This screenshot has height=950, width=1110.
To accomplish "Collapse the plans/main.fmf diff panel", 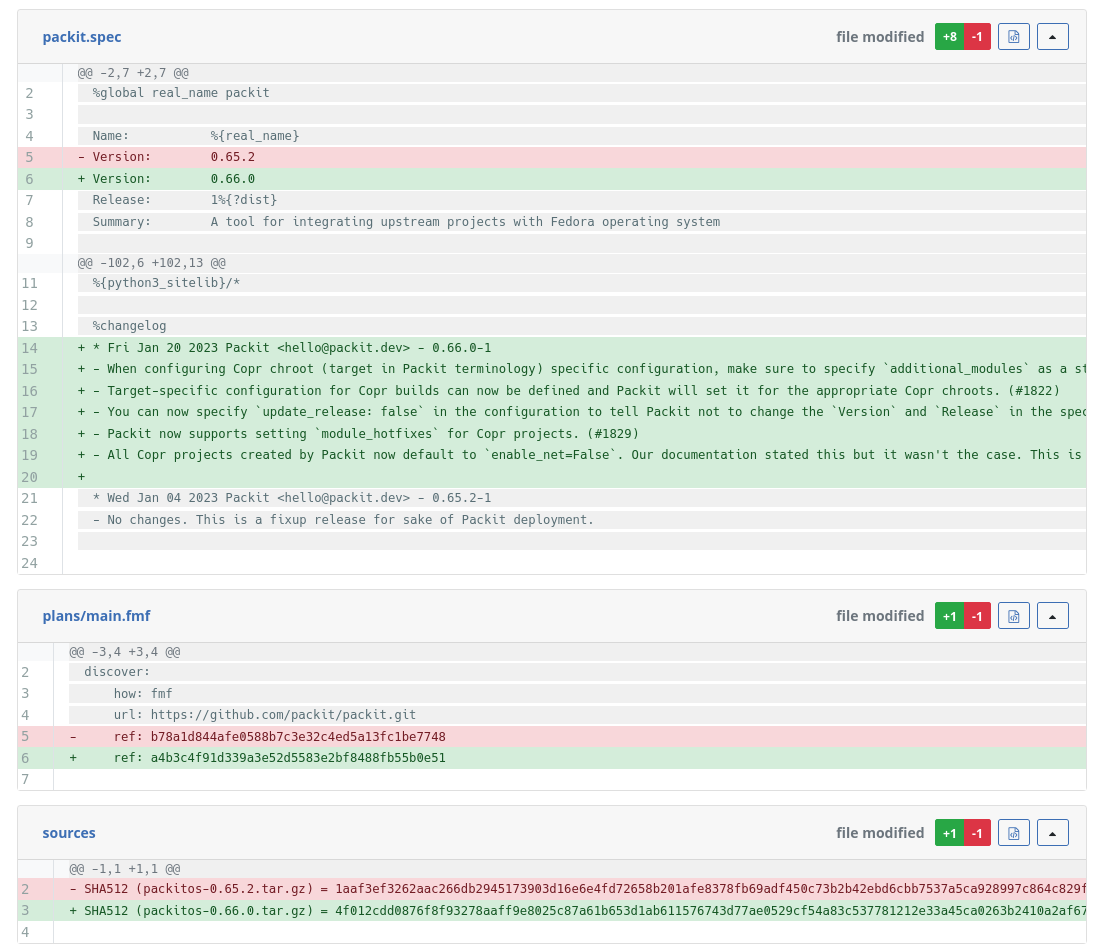I will pos(1052,616).
